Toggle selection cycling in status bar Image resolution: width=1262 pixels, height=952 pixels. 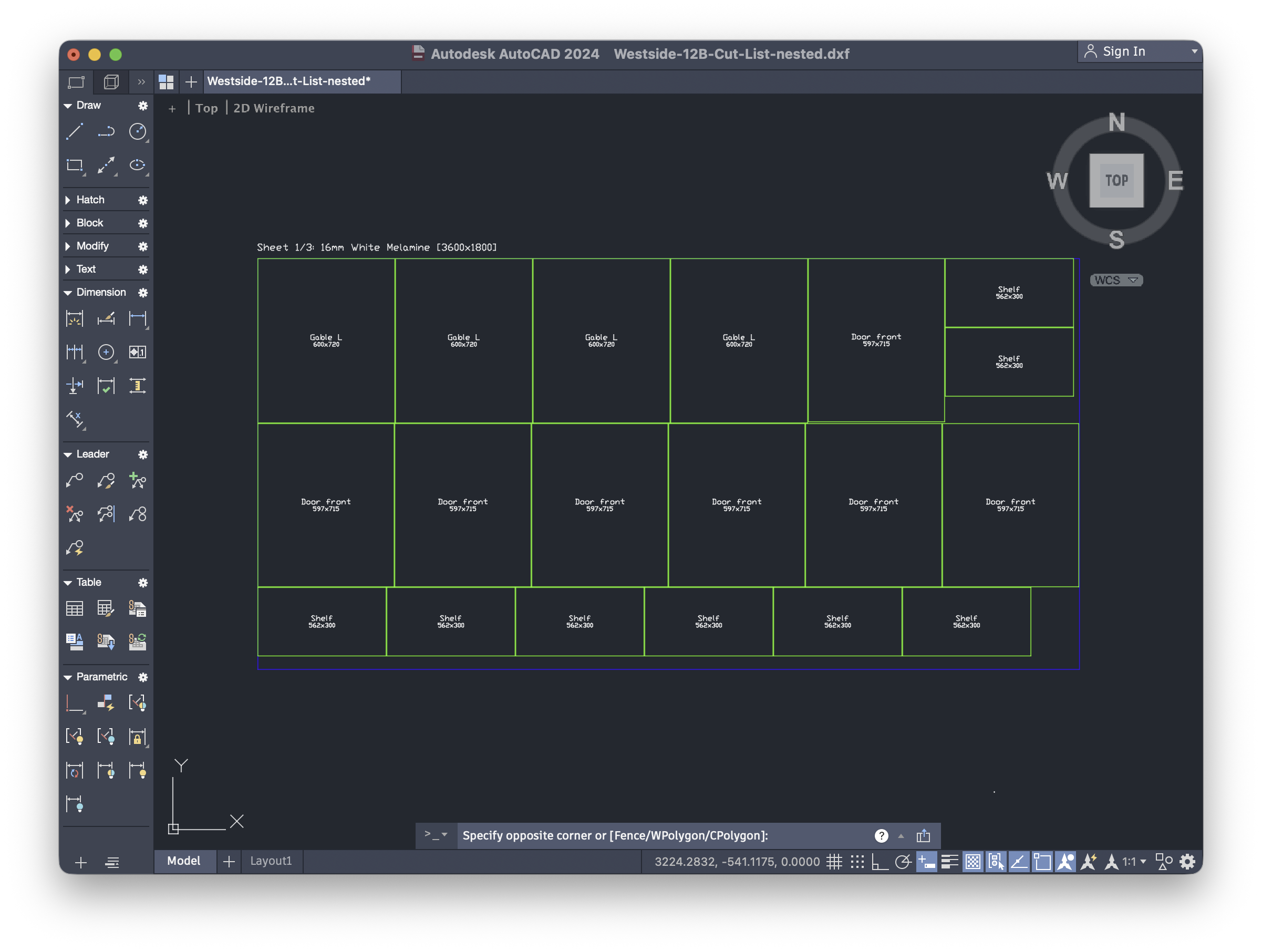click(x=996, y=862)
